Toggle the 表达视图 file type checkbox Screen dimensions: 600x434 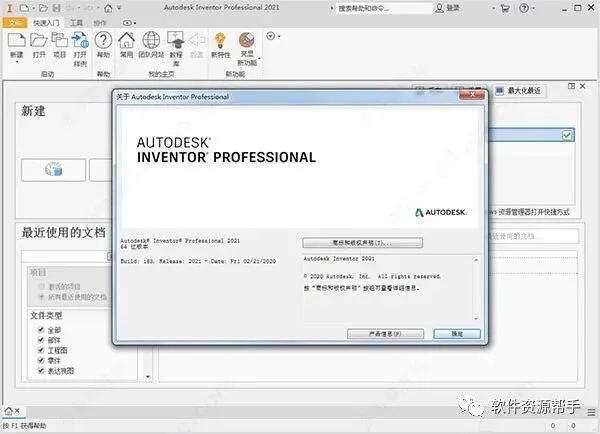point(41,370)
